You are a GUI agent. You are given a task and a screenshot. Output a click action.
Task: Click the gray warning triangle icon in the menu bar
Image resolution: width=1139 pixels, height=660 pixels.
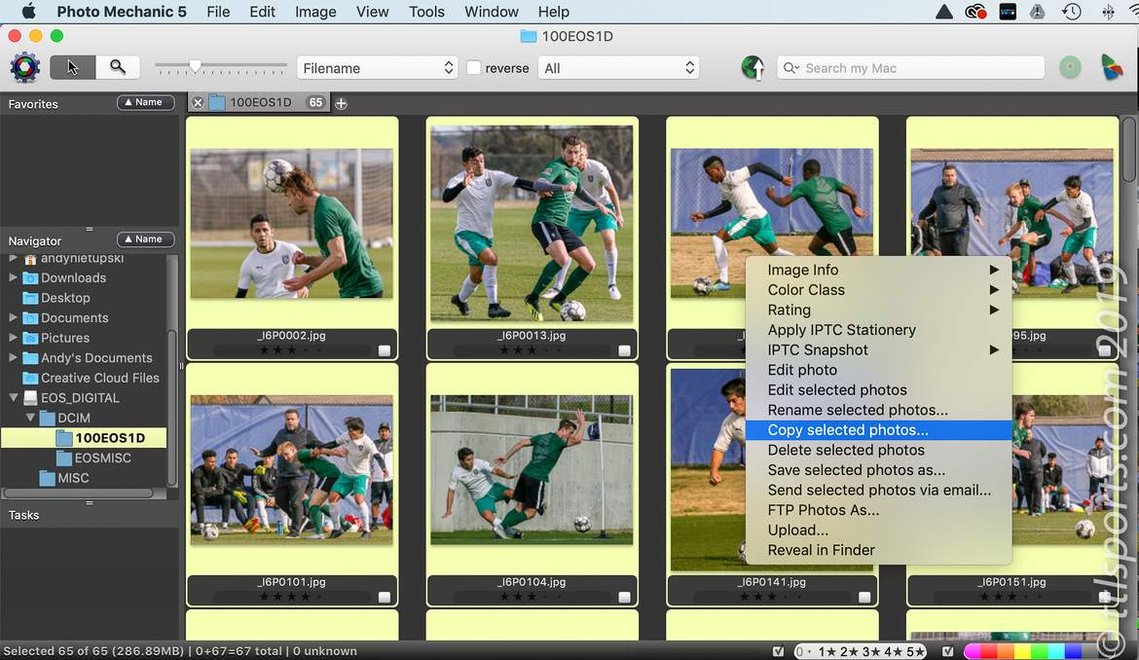(1037, 12)
